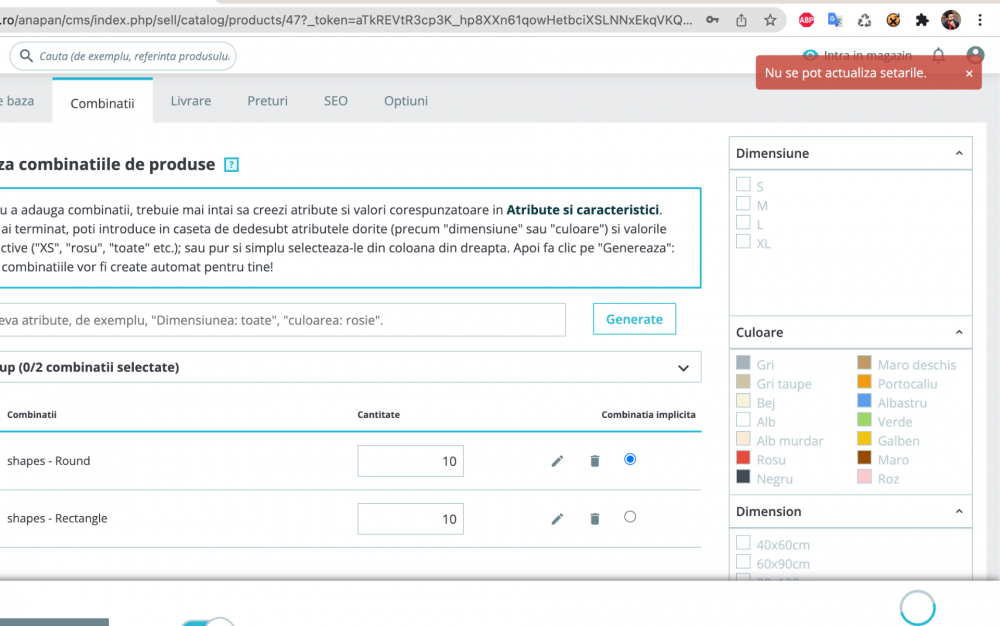Click the Chrome extensions puzzle icon

tap(920, 19)
